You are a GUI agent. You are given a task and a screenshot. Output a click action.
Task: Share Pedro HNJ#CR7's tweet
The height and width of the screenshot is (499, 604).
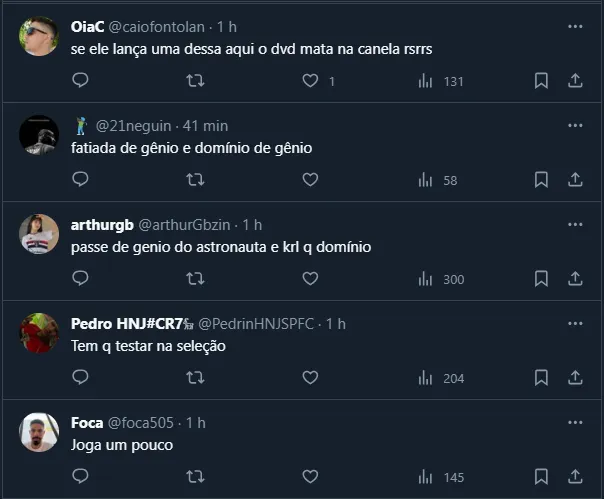576,377
